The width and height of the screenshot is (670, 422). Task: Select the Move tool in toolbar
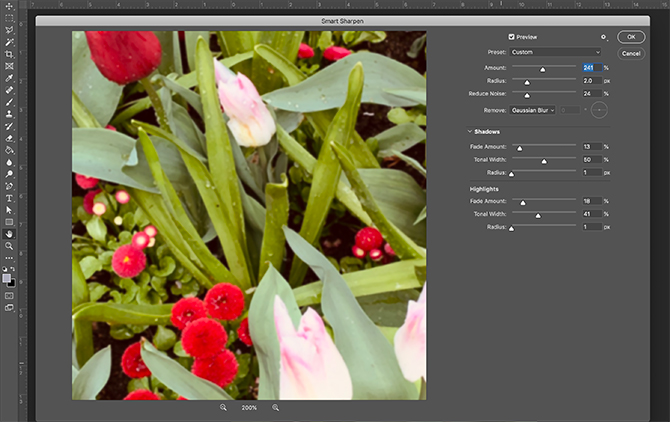(9, 6)
